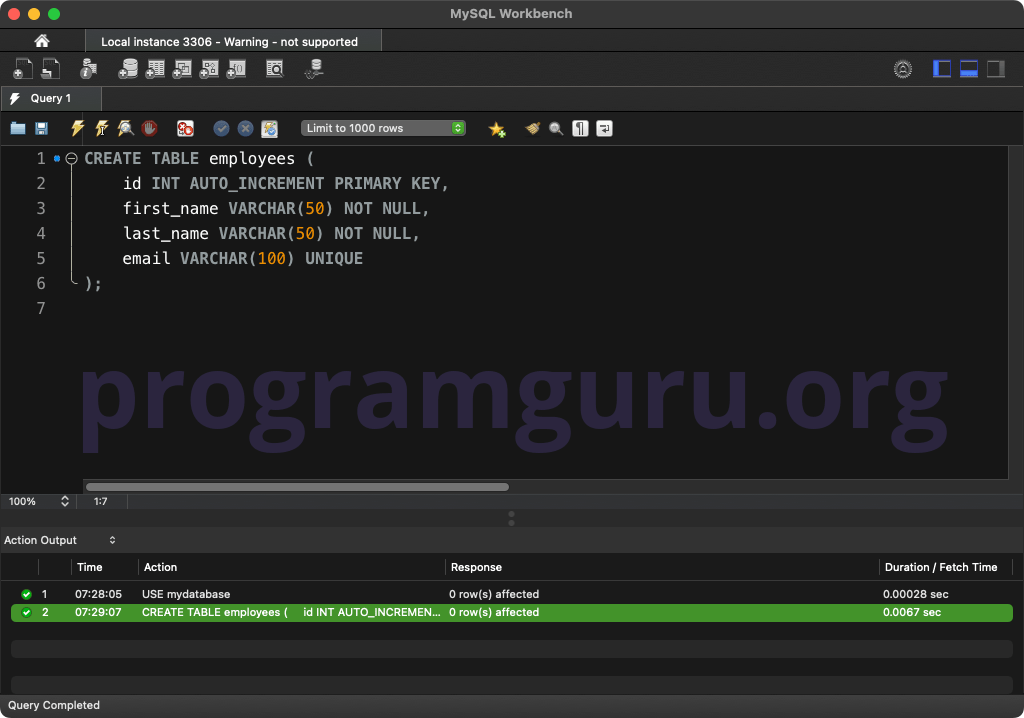Viewport: 1024px width, 718px height.
Task: Open find panel magnifier icon
Action: (556, 129)
